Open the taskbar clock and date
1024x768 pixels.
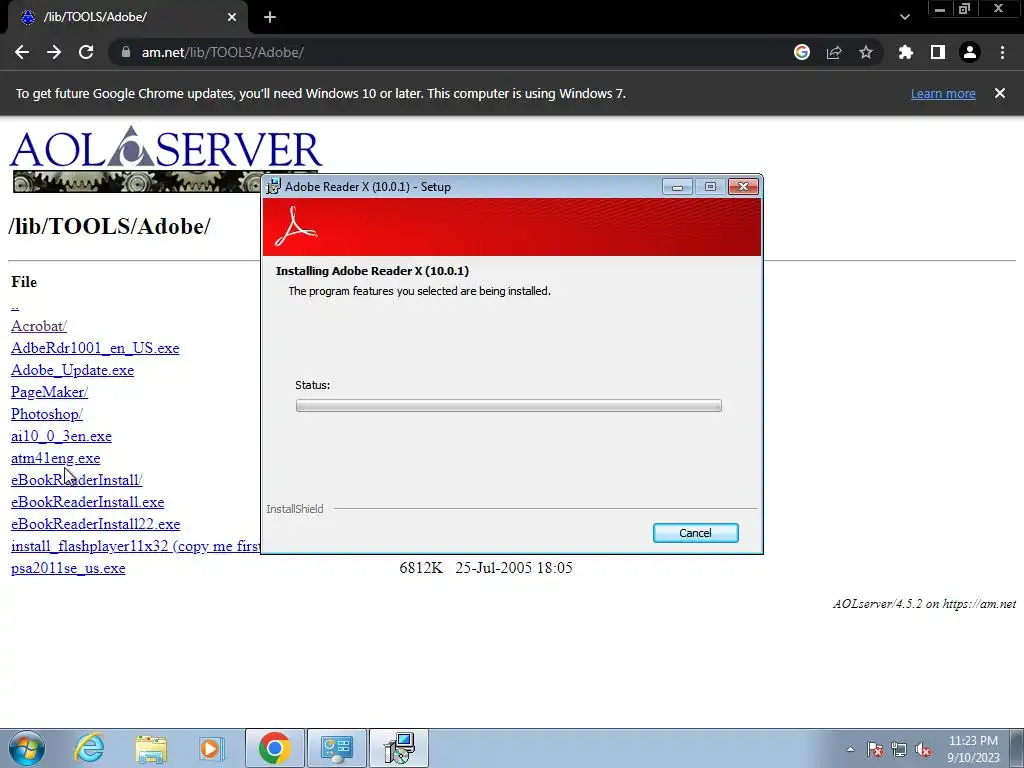(973, 749)
